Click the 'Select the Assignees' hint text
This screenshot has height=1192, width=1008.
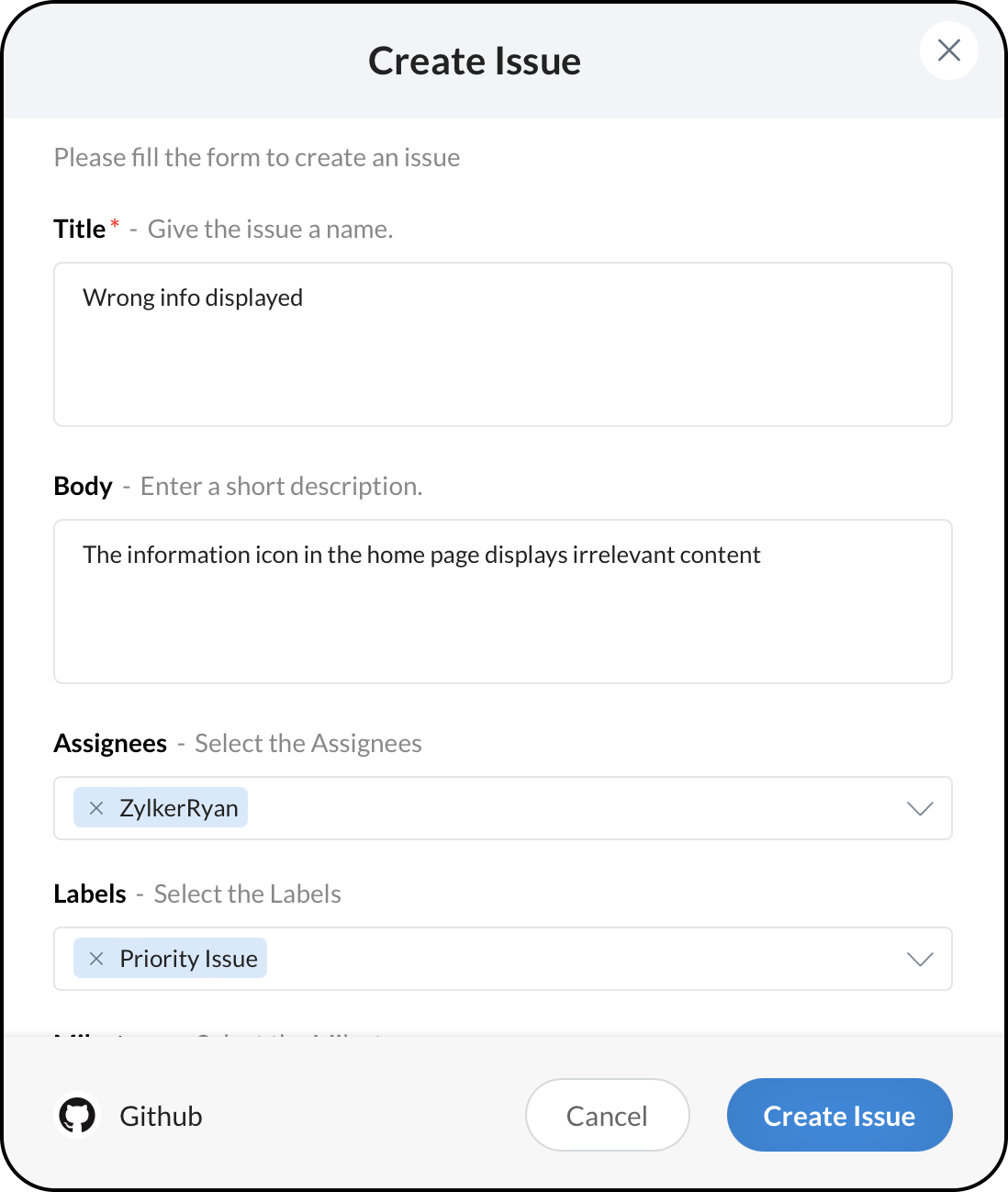point(308,743)
